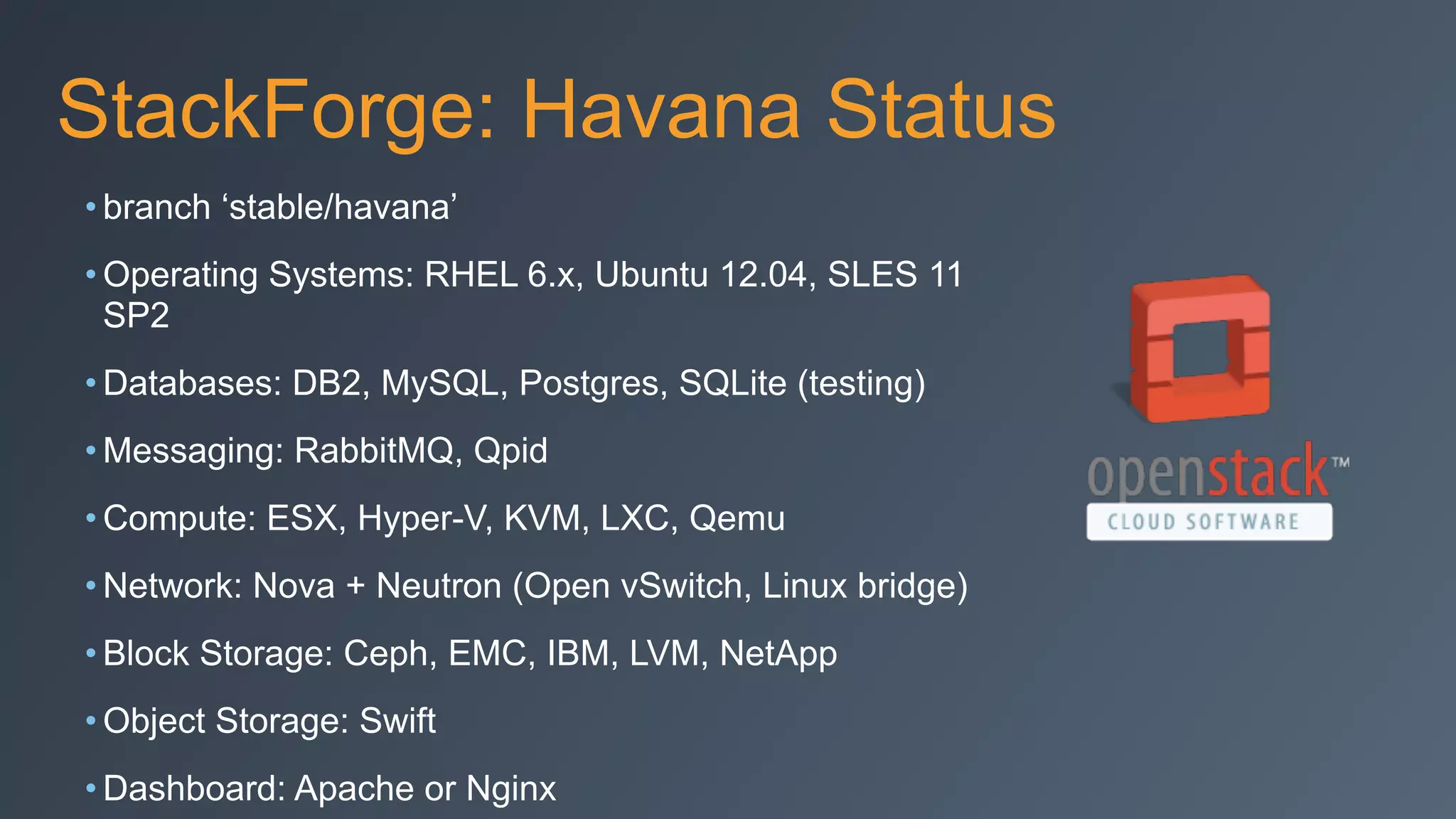Screen dimensions: 1456x819
Task: Select the 'Block Storage: Ceph, EMC' line
Action: pyautogui.click(x=470, y=653)
